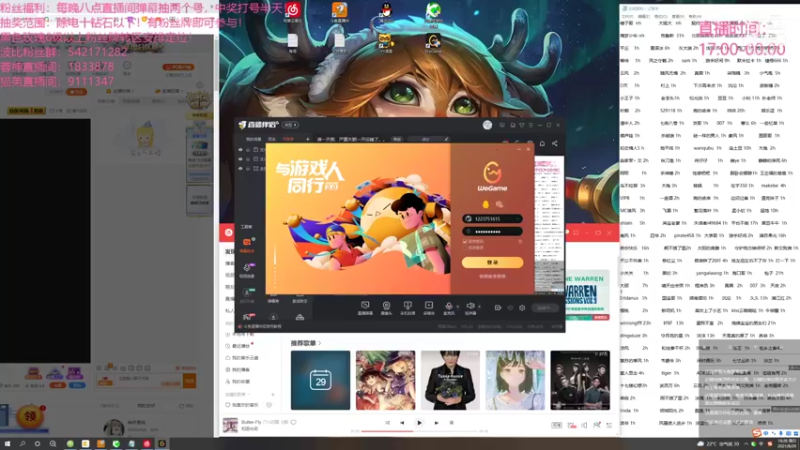Open the anime girls playlist cover

point(385,380)
